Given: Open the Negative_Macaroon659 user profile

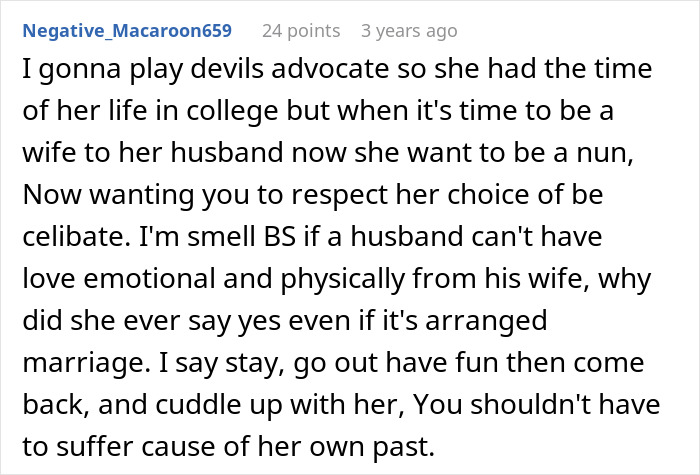Looking at the screenshot, I should 126,30.
